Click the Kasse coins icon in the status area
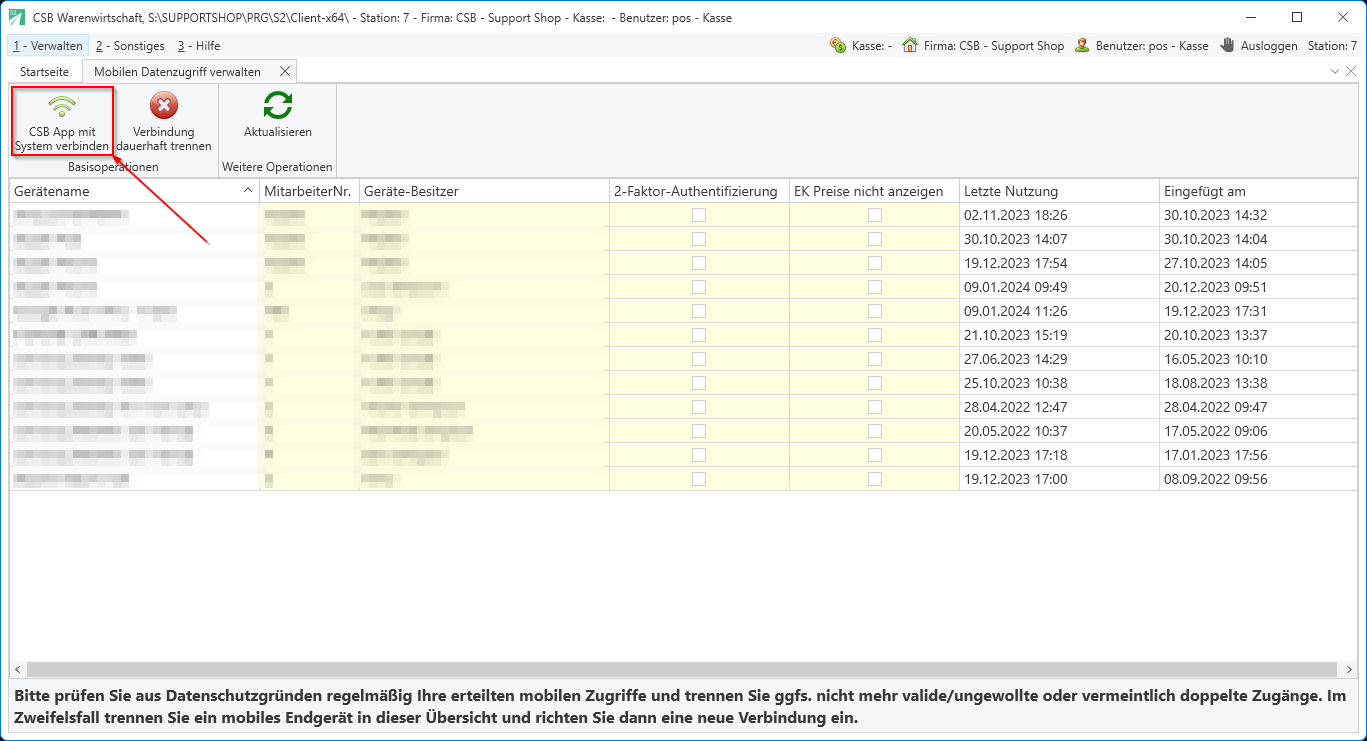The image size is (1367, 741). [838, 45]
